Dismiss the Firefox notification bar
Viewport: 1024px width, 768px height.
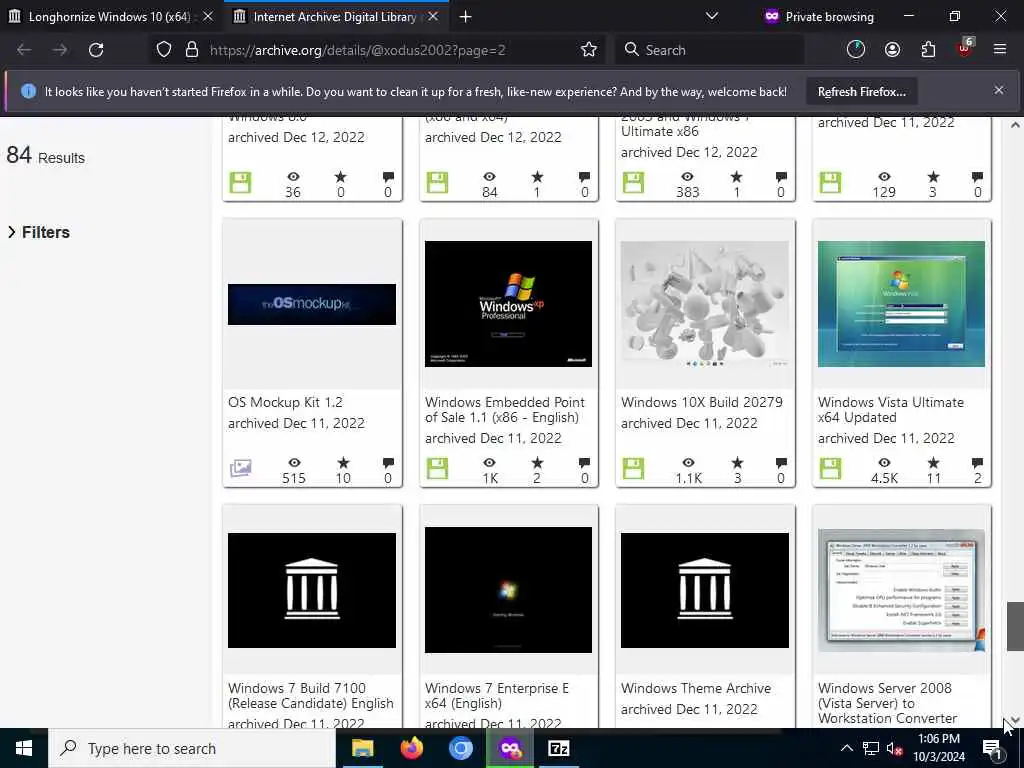[x=999, y=91]
